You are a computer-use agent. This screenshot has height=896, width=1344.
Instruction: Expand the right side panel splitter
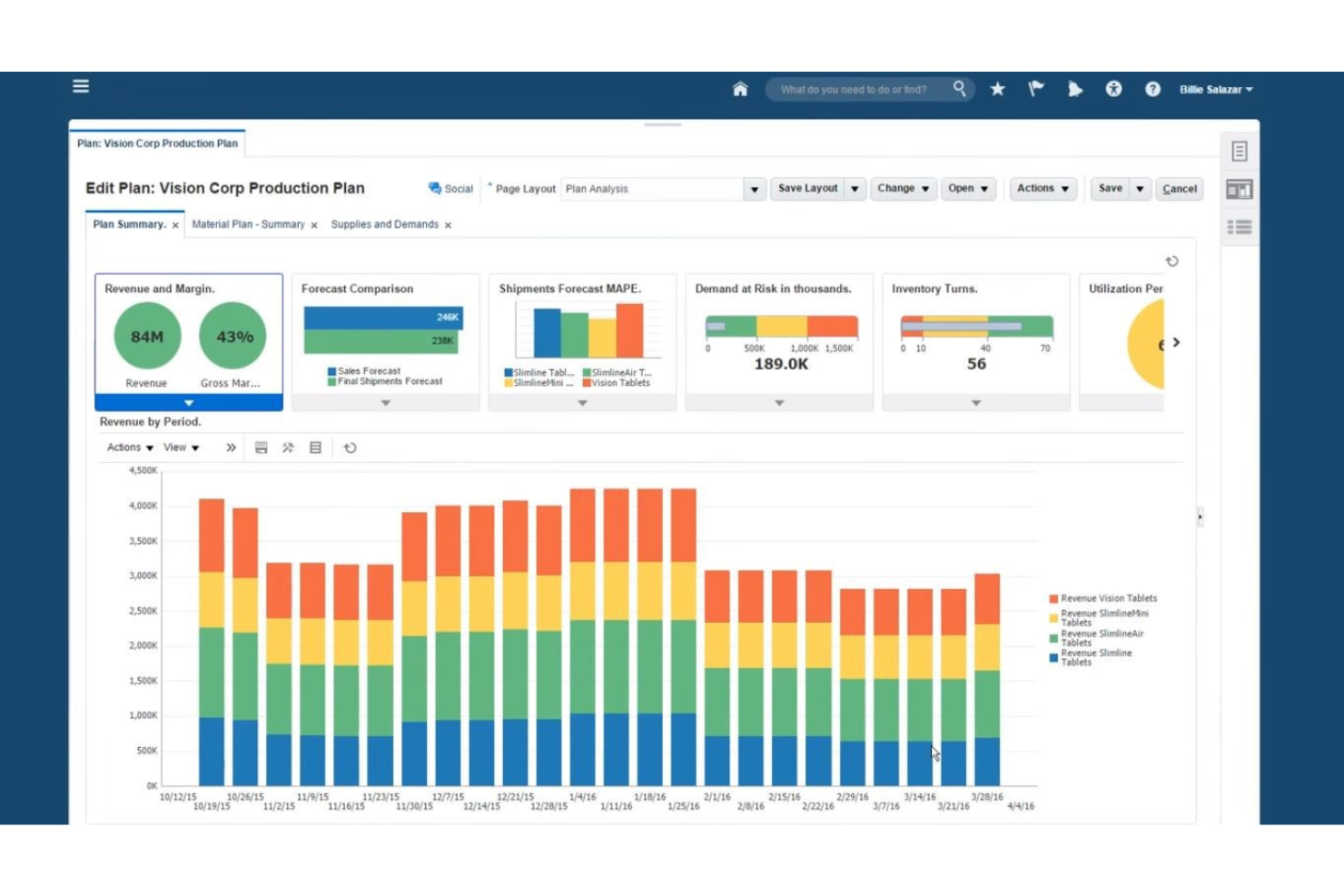[x=1200, y=517]
